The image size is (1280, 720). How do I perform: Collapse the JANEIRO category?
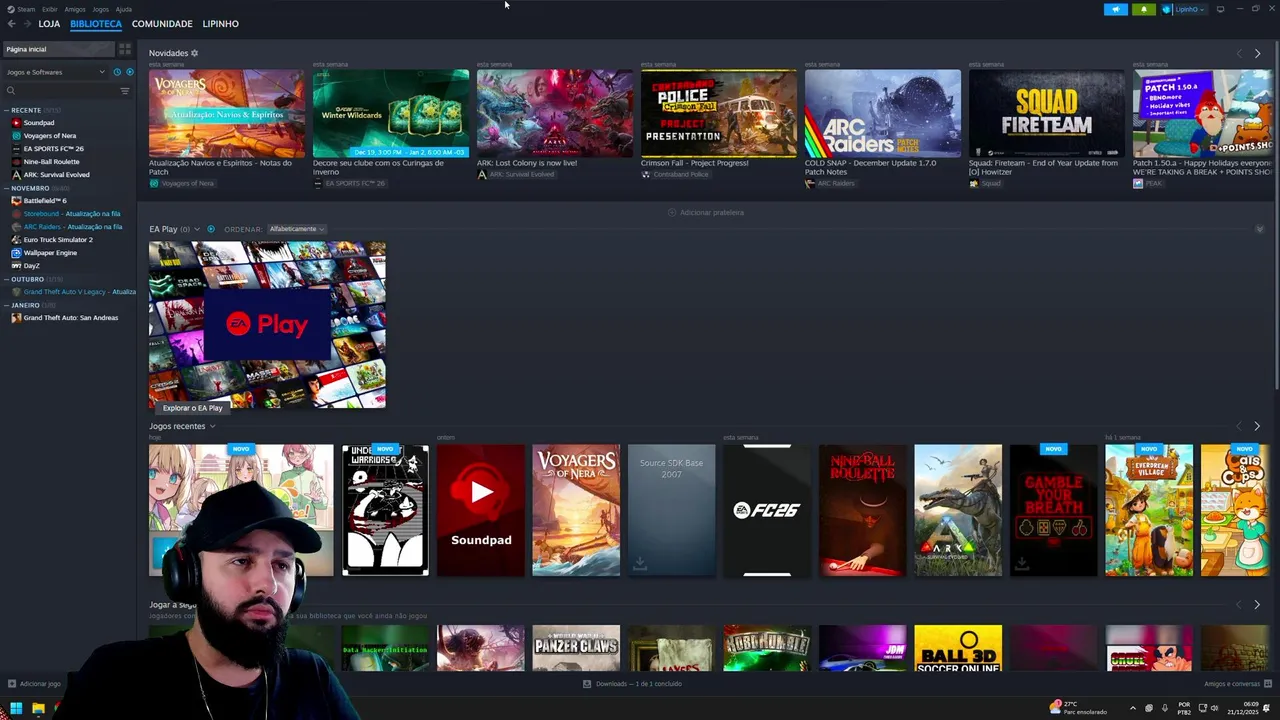[x=6, y=305]
